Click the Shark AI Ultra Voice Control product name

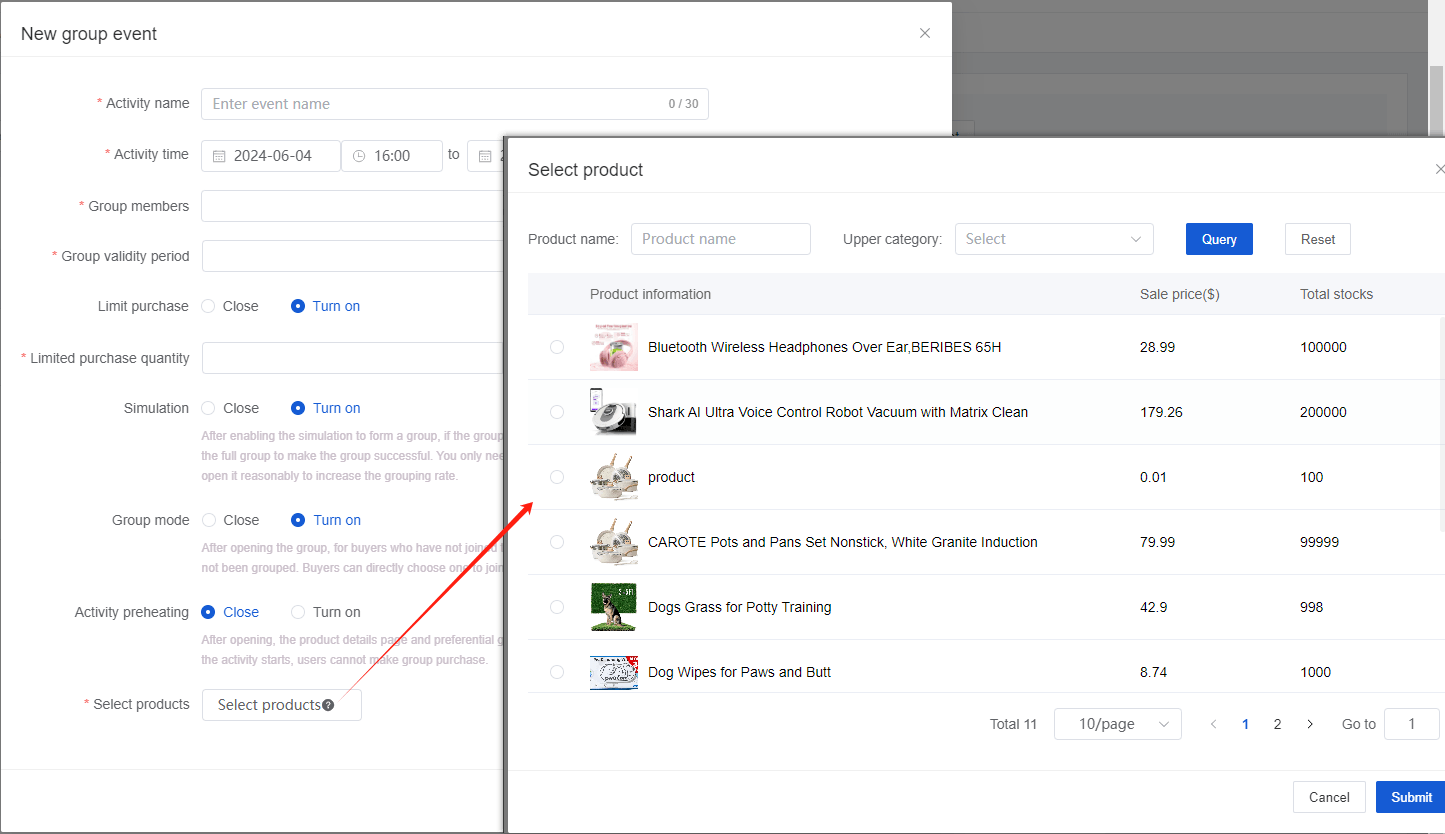click(838, 412)
